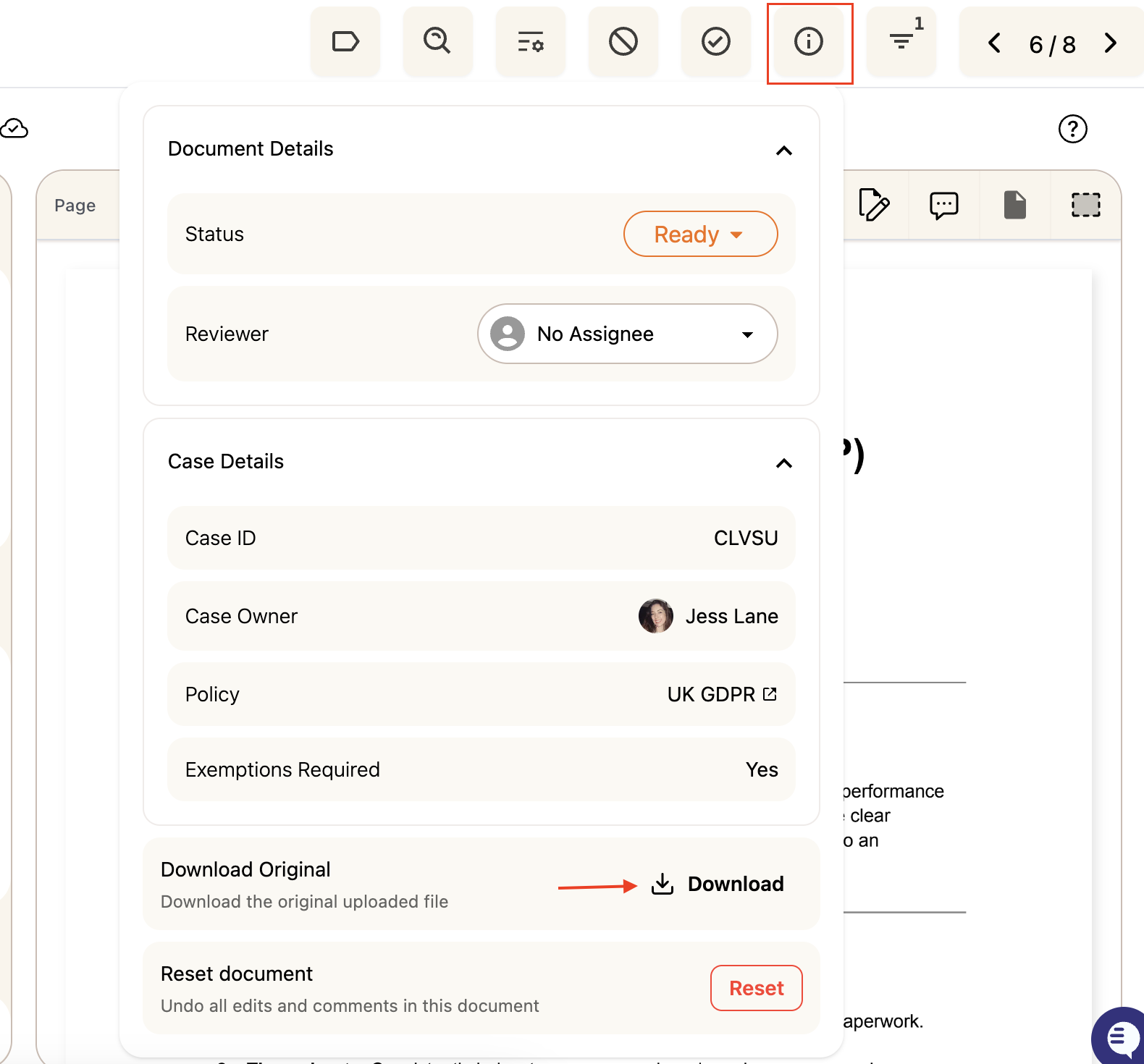This screenshot has height=1064, width=1144.
Task: Click the Policy row label
Action: pyautogui.click(x=212, y=694)
